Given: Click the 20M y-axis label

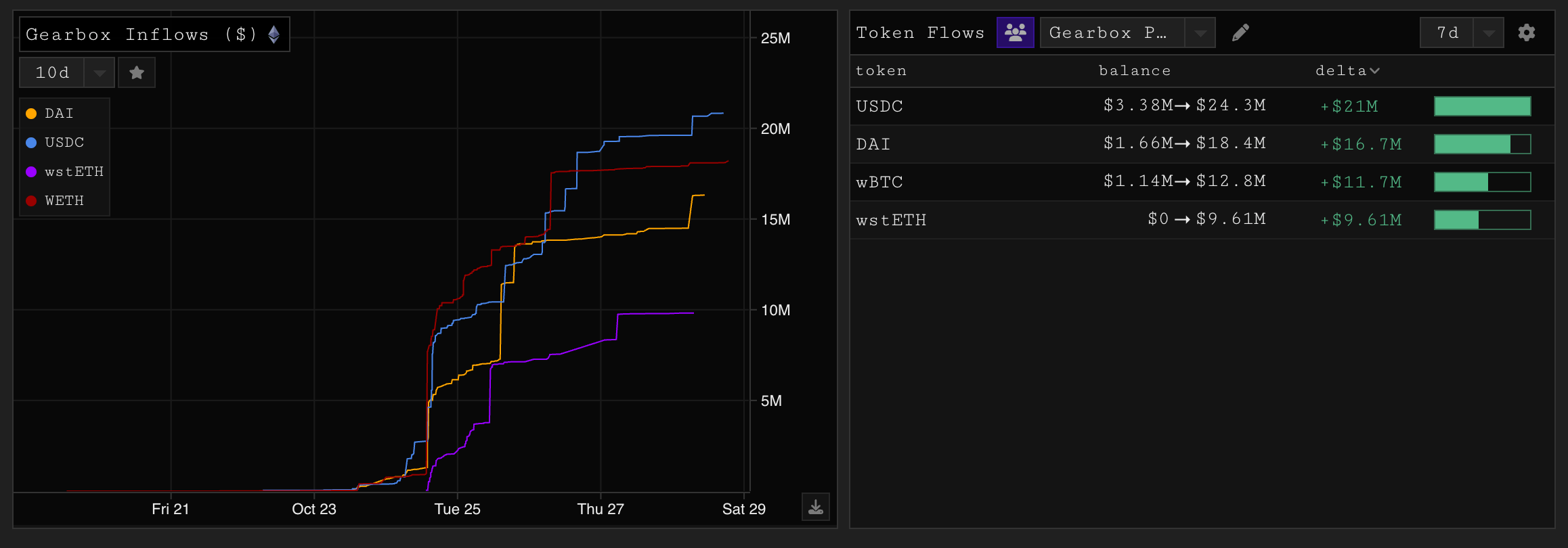Looking at the screenshot, I should (775, 129).
